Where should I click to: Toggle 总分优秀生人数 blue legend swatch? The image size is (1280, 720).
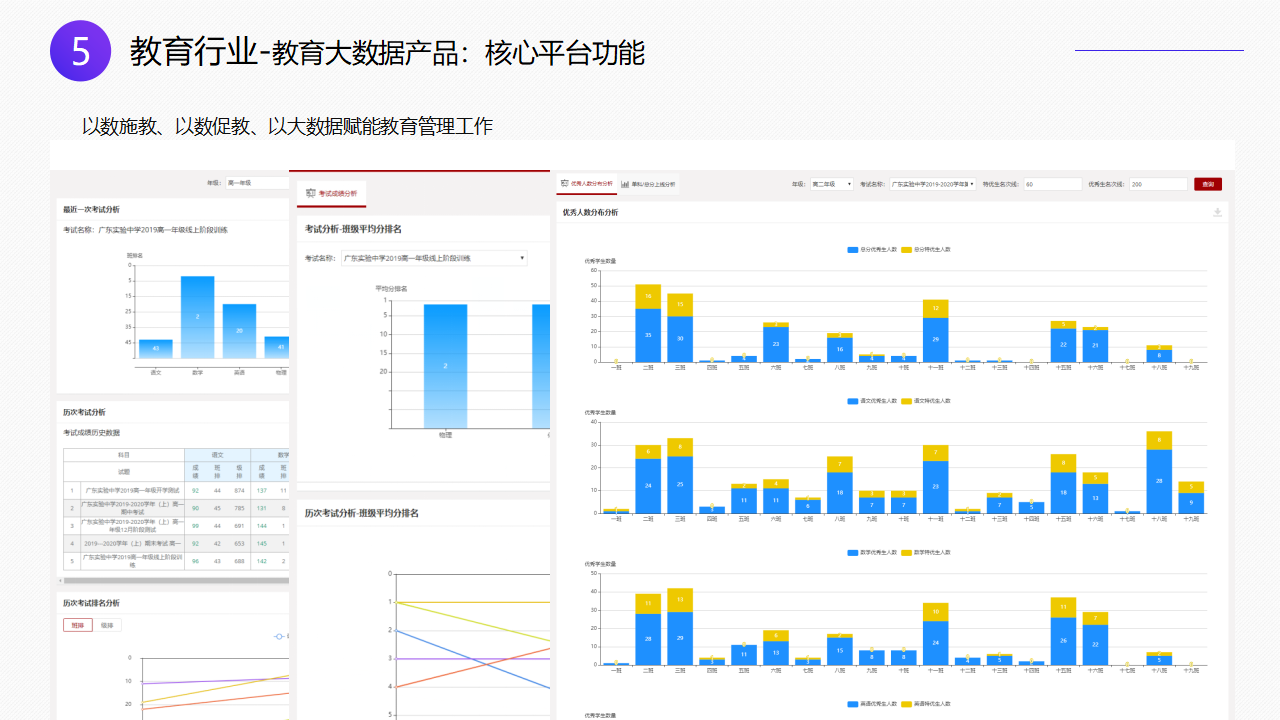(x=852, y=249)
